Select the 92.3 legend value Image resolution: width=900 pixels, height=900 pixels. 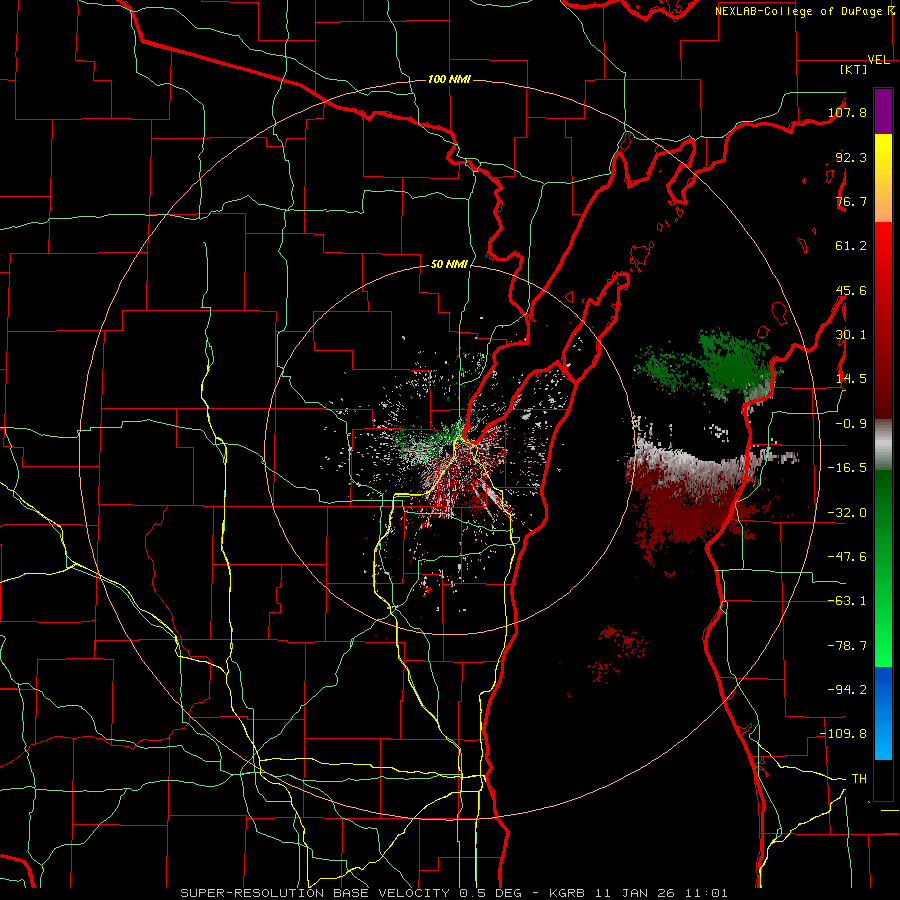click(x=851, y=157)
